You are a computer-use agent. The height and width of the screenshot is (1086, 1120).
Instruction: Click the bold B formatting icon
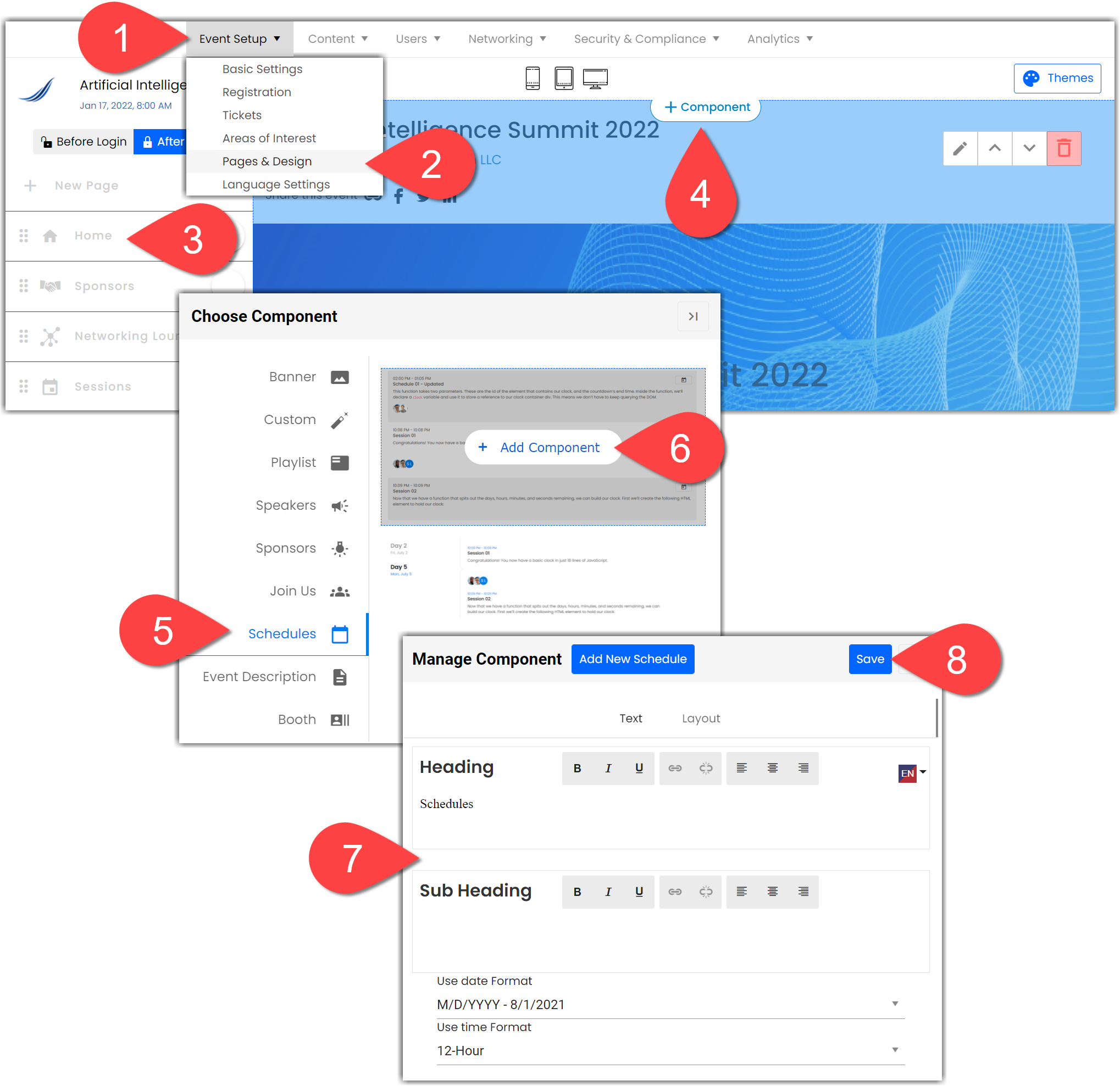579,768
